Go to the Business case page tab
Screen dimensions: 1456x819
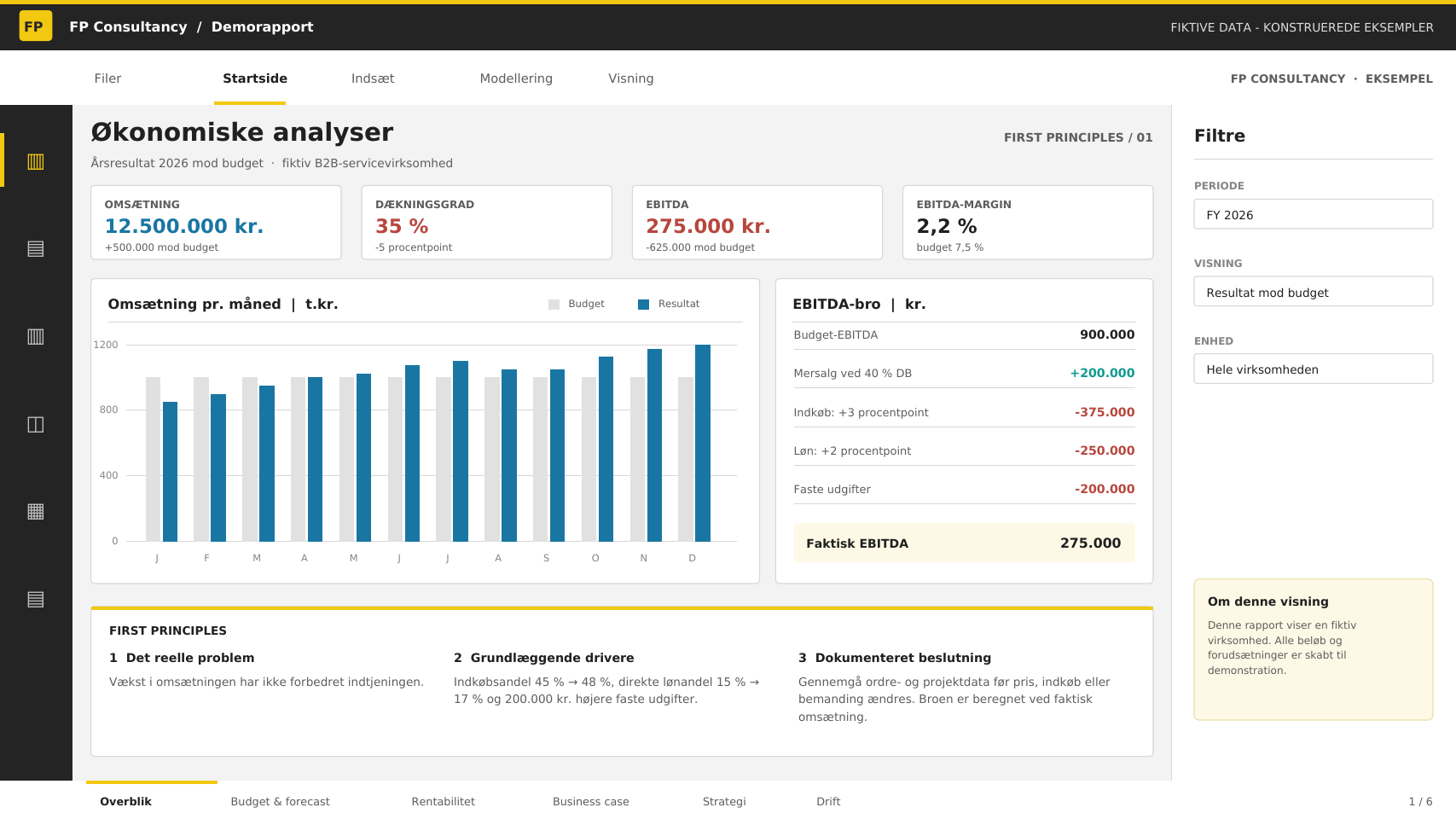click(590, 801)
